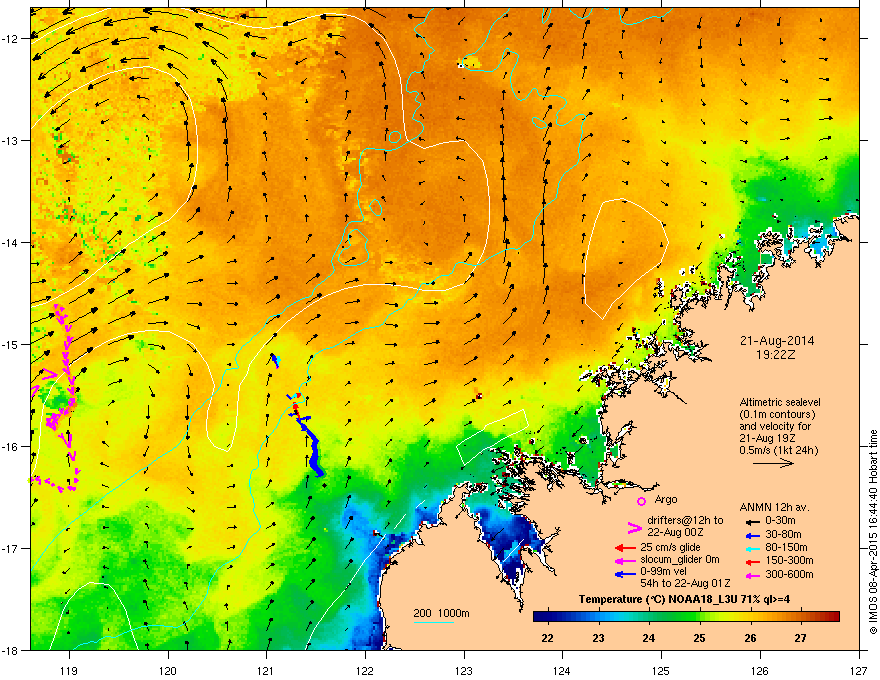Viewport: 880px width, 680px height.
Task: Click the magenta Argo circle legend symbol
Action: (x=641, y=501)
